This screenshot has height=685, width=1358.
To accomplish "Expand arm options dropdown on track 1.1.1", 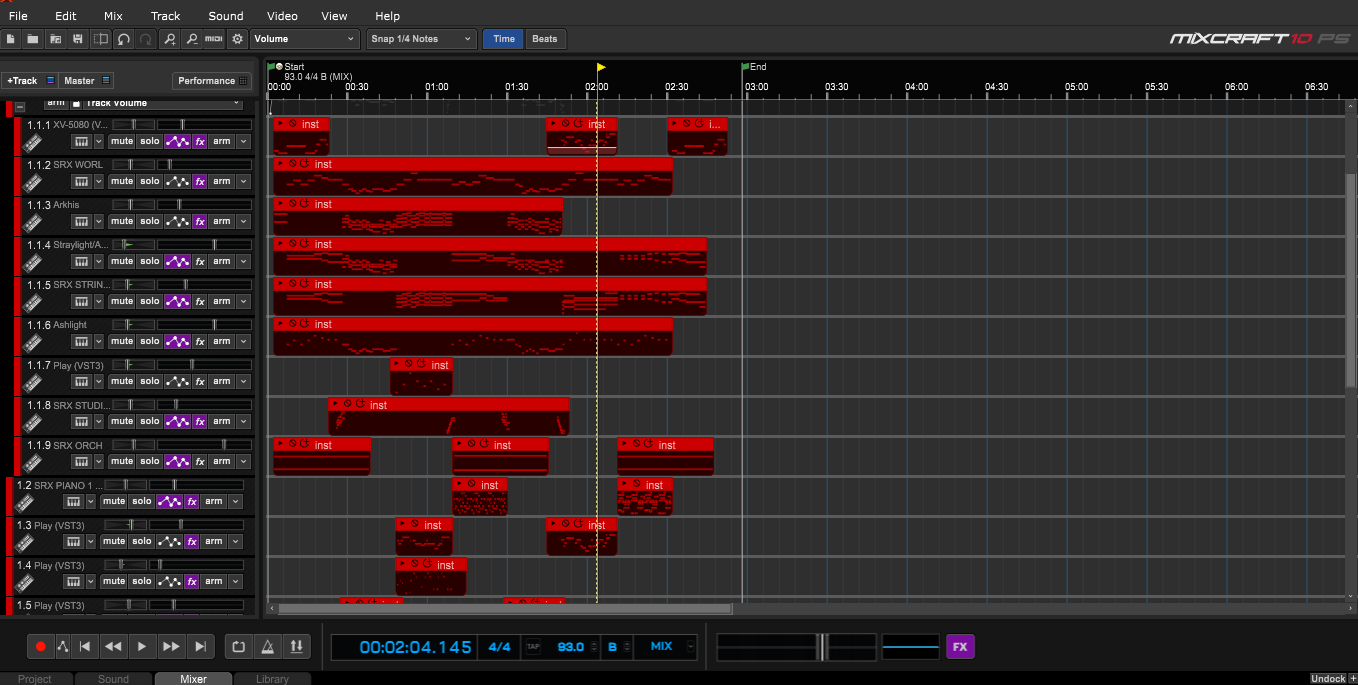I will (x=243, y=141).
